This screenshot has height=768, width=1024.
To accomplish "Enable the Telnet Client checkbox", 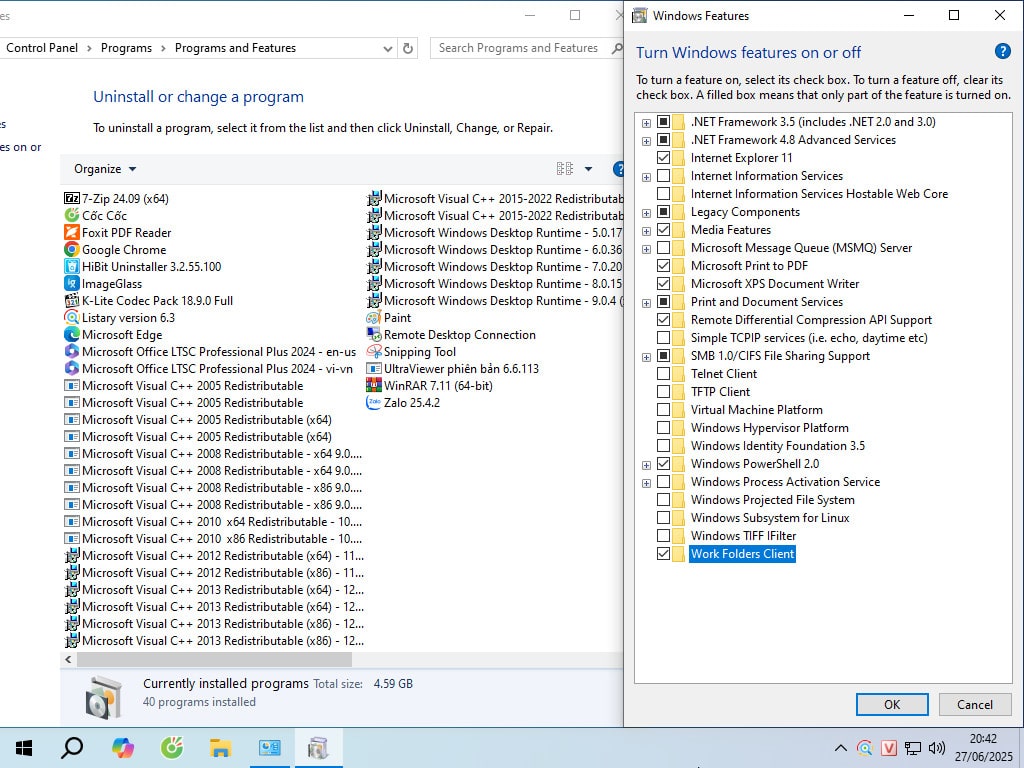I will click(663, 374).
